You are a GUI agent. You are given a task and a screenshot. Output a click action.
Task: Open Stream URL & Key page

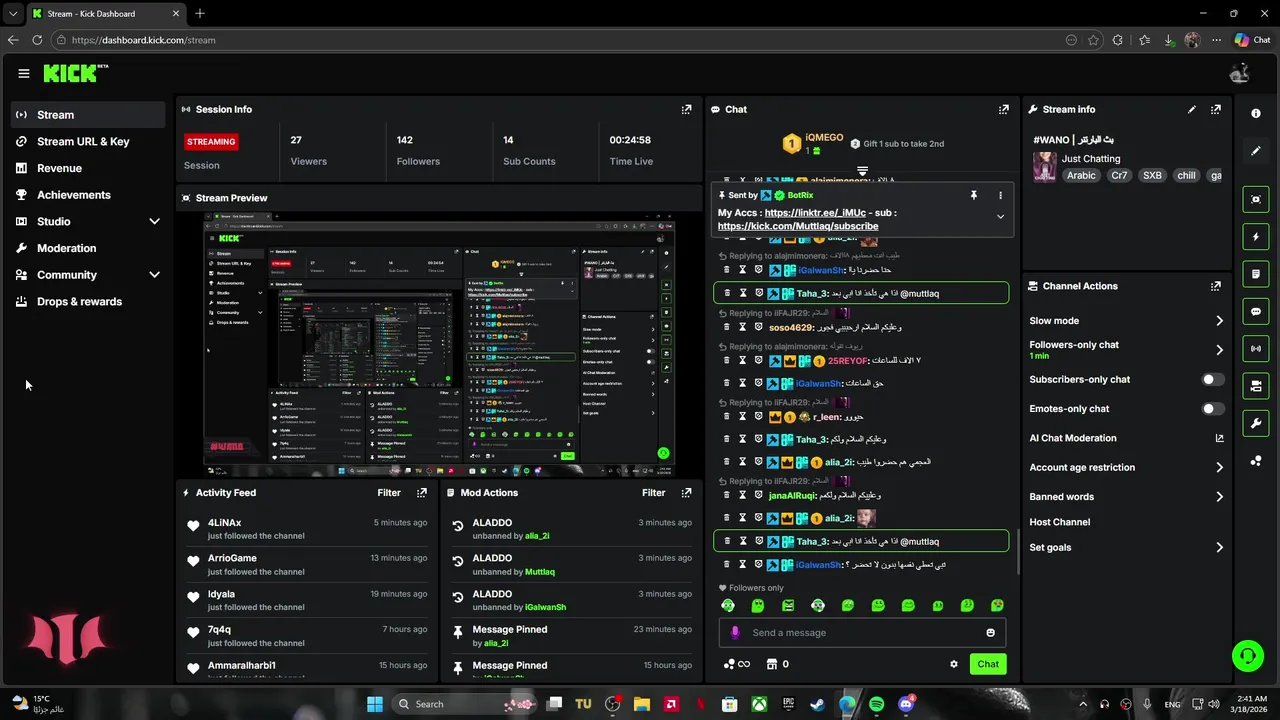[x=88, y=141]
